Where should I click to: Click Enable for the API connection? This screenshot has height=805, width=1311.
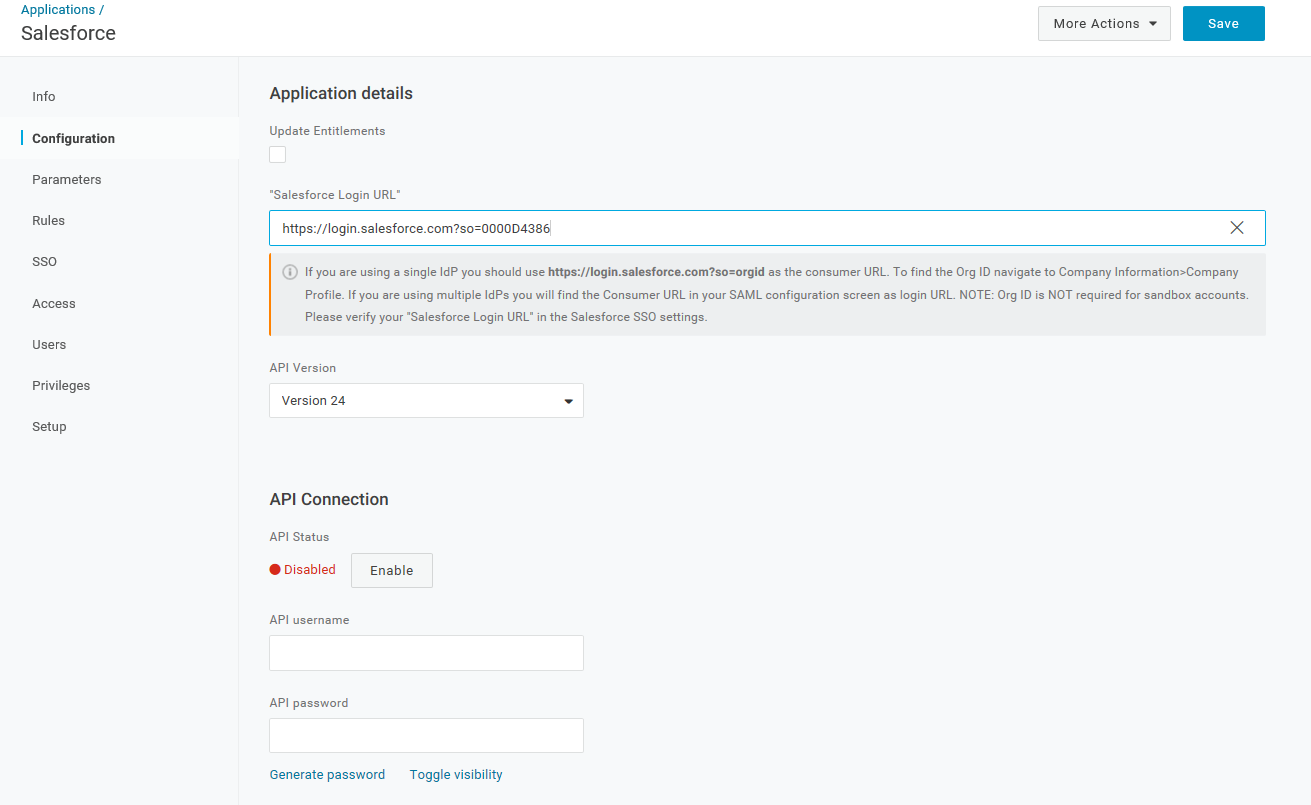(391, 570)
